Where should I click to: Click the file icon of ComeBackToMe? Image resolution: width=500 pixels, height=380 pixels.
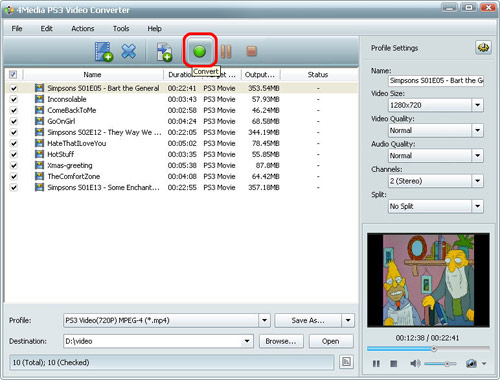coord(39,110)
